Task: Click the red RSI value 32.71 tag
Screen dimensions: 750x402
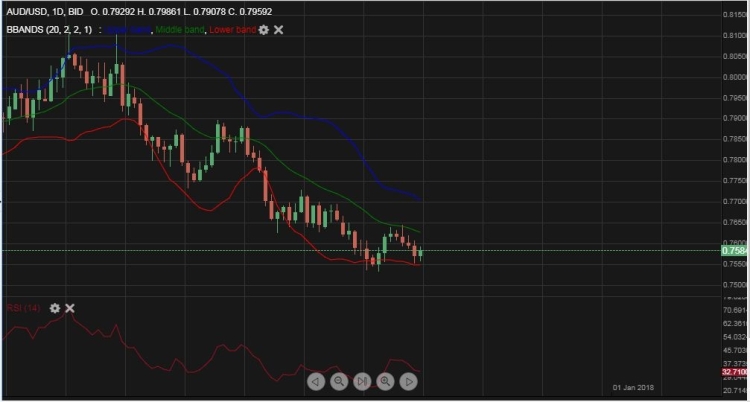Action: pyautogui.click(x=733, y=371)
